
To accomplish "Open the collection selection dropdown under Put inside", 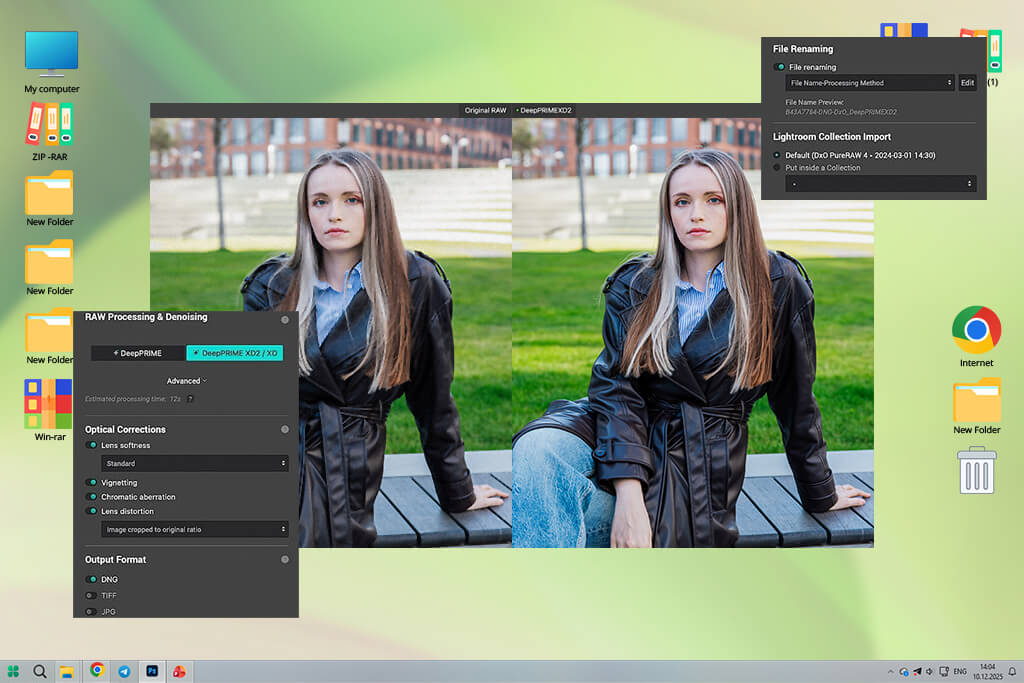I will coord(881,183).
